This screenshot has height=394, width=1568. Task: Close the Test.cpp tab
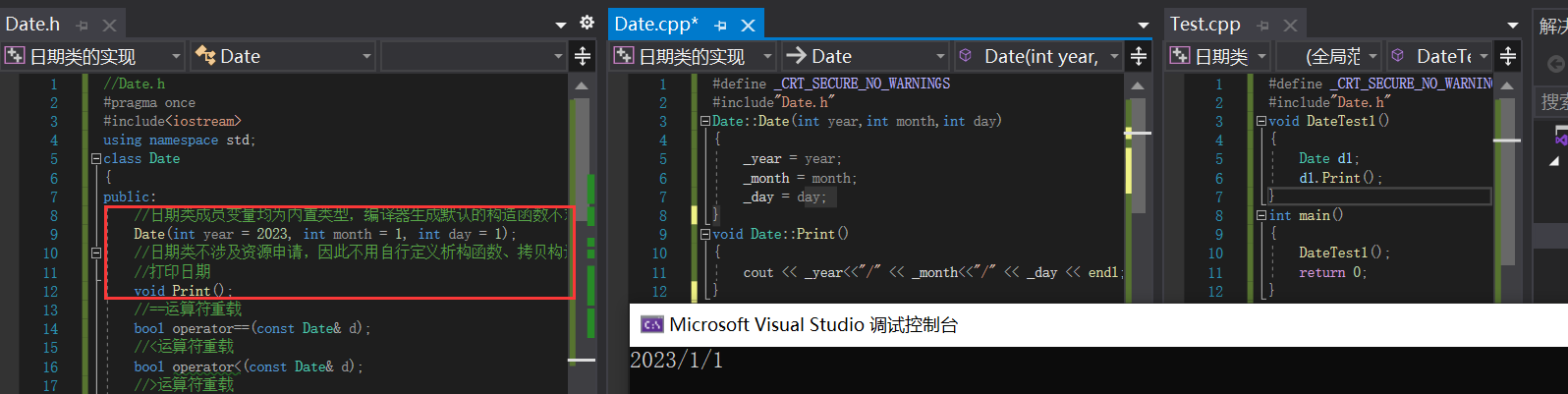point(1290,26)
